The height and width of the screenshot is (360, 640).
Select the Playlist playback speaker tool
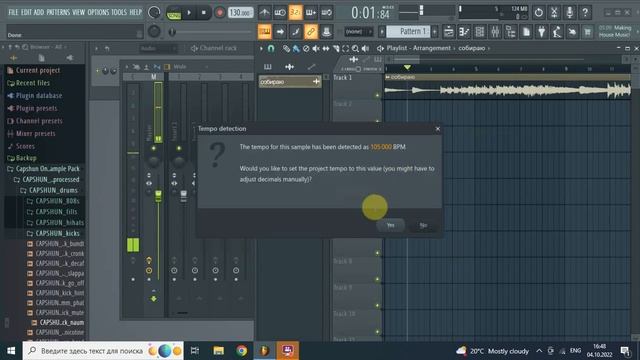365,49
